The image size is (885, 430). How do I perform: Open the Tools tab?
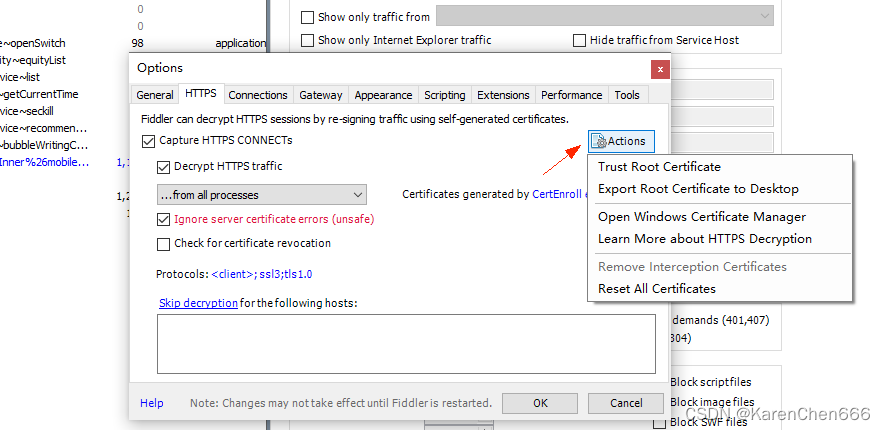coord(627,95)
